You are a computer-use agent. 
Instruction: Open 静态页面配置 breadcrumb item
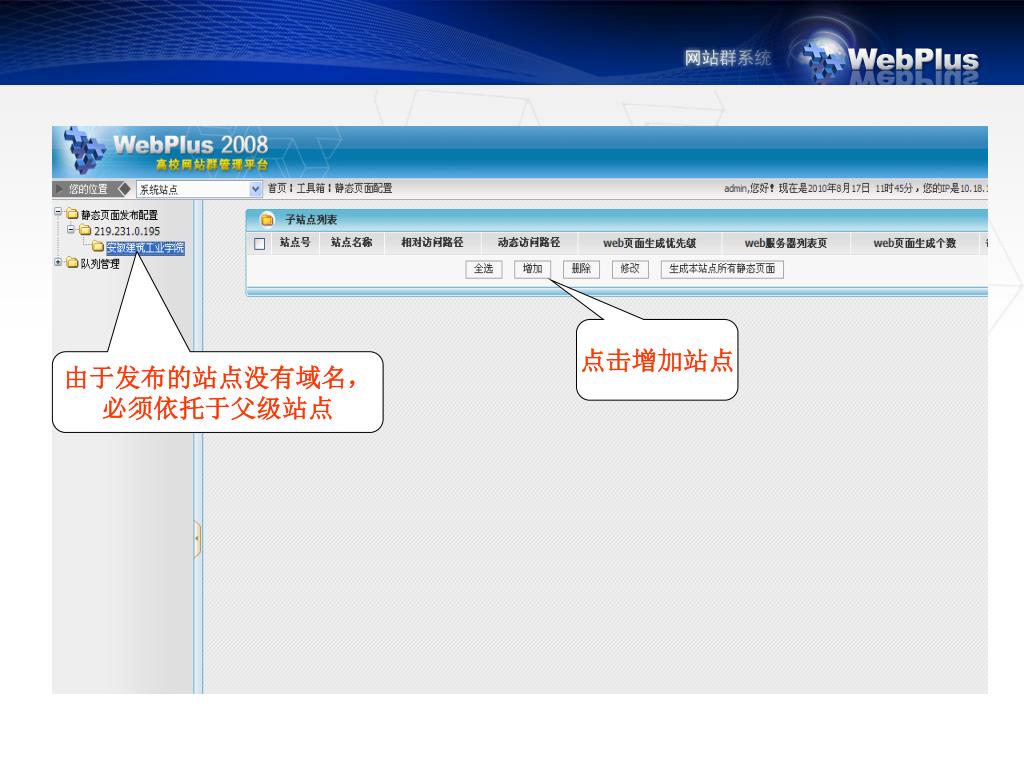(x=363, y=188)
